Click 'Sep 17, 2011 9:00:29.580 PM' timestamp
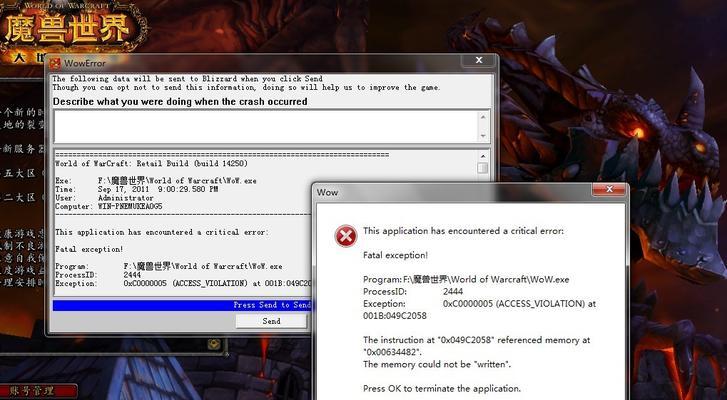Screen dimensions: 727x400 158,189
